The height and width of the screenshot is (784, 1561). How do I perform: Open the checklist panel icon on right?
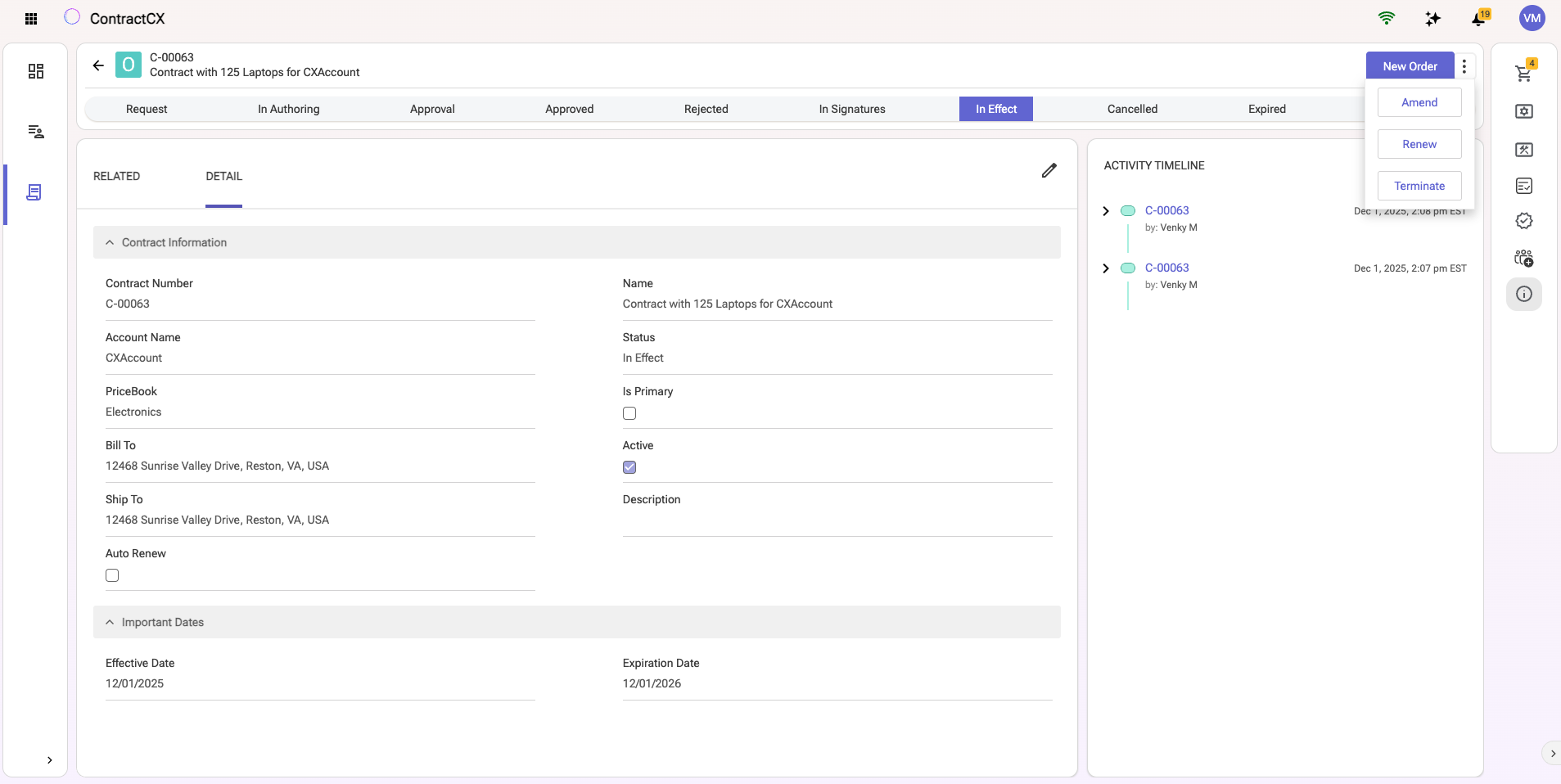tap(1523, 187)
